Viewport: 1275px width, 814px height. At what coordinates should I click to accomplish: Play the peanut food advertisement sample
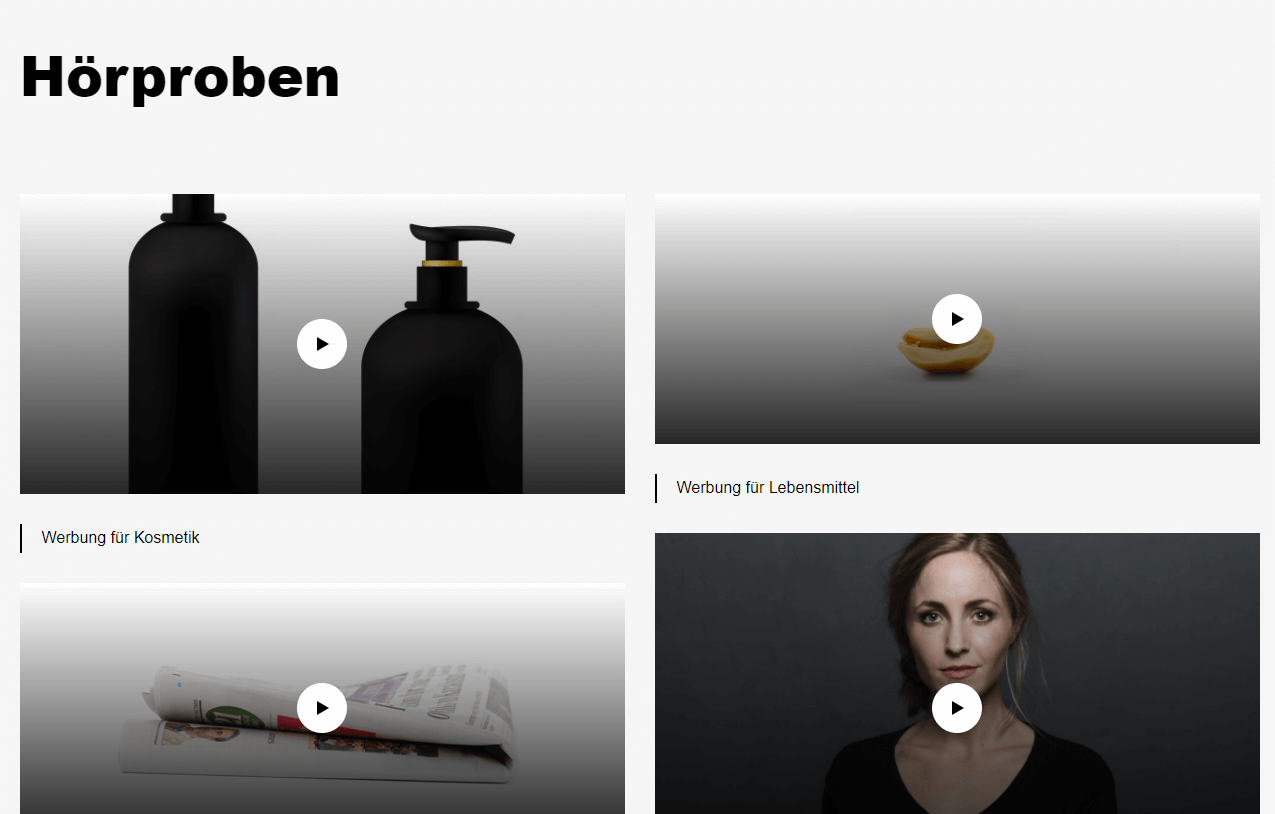coord(957,319)
